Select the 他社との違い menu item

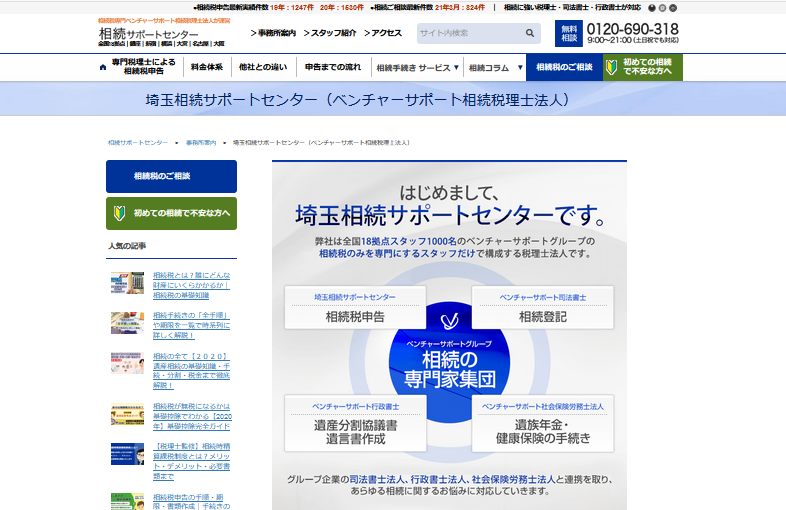click(x=263, y=67)
